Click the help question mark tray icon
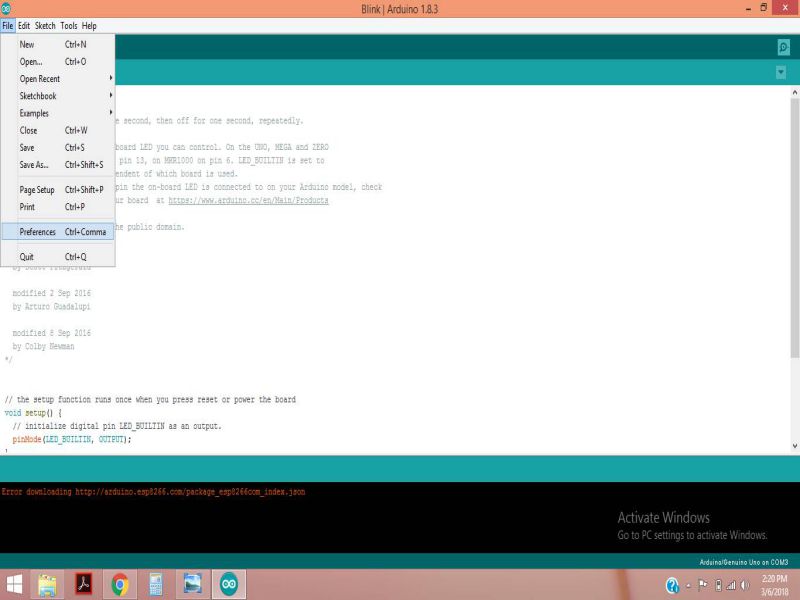Viewport: 800px width, 600px height. pos(672,585)
